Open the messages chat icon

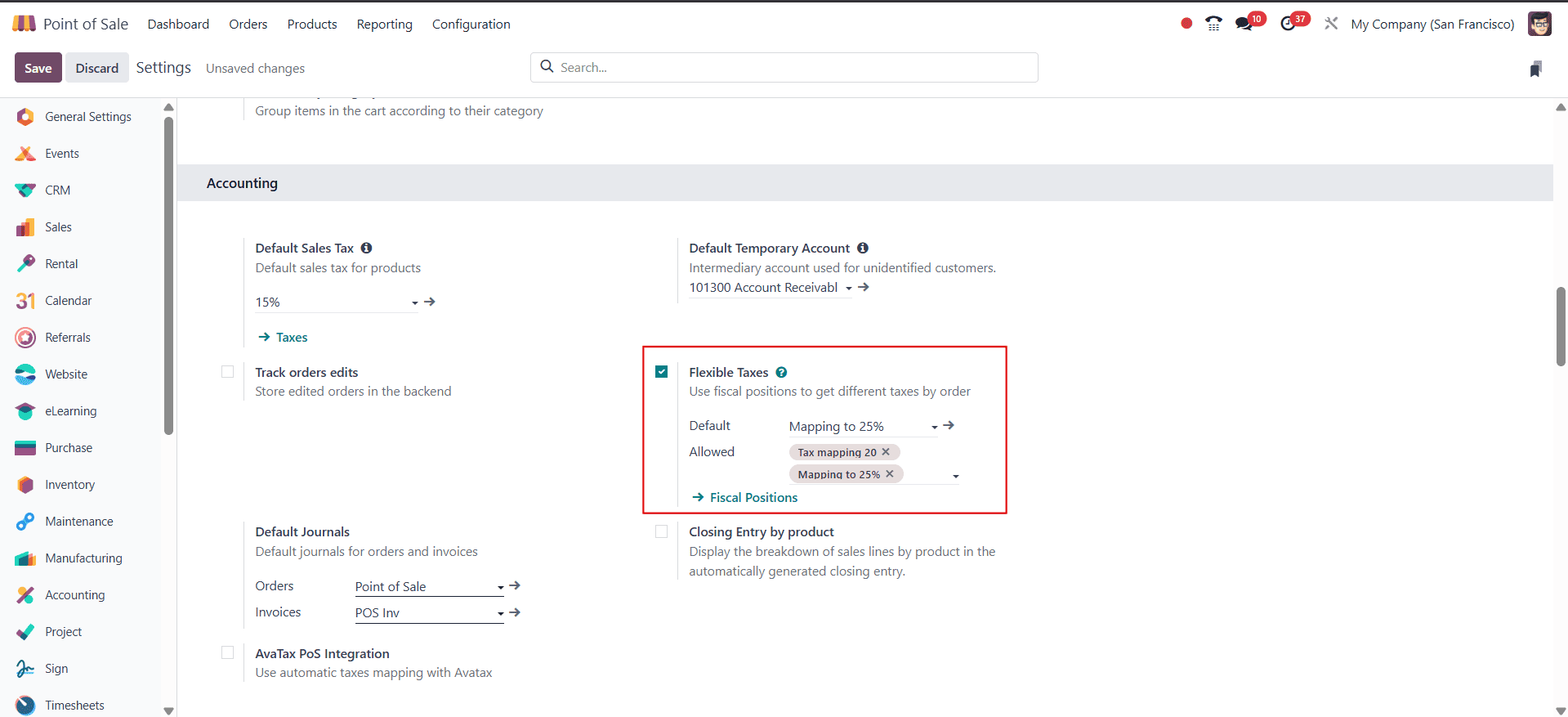(1244, 24)
